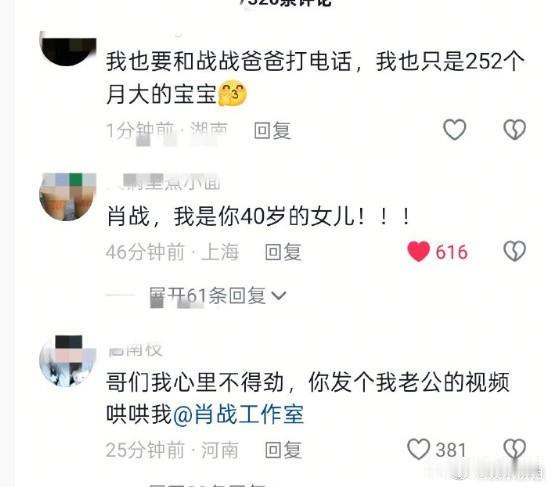Reply to the 河南 comment
The image size is (551, 487).
pyautogui.click(x=283, y=450)
